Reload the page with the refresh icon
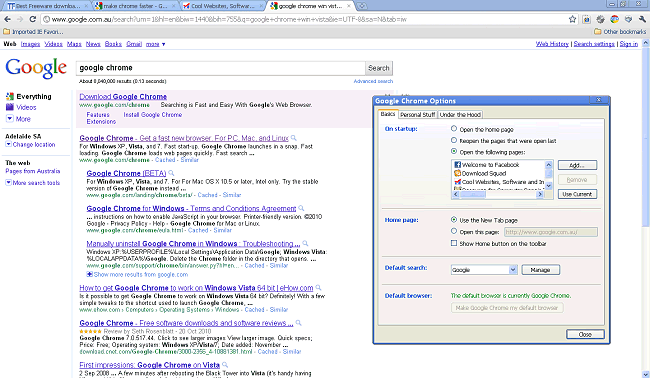The image size is (650, 378). (33, 19)
